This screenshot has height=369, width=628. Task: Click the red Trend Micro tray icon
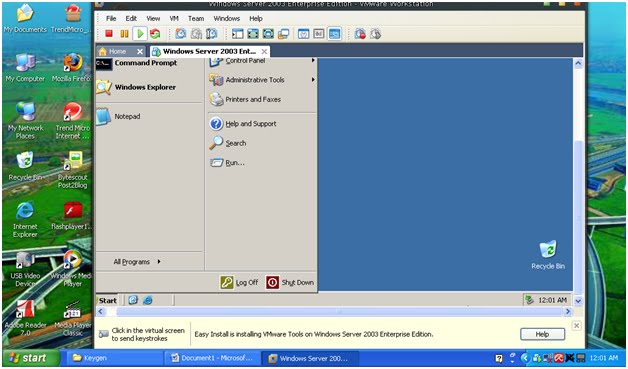point(559,358)
